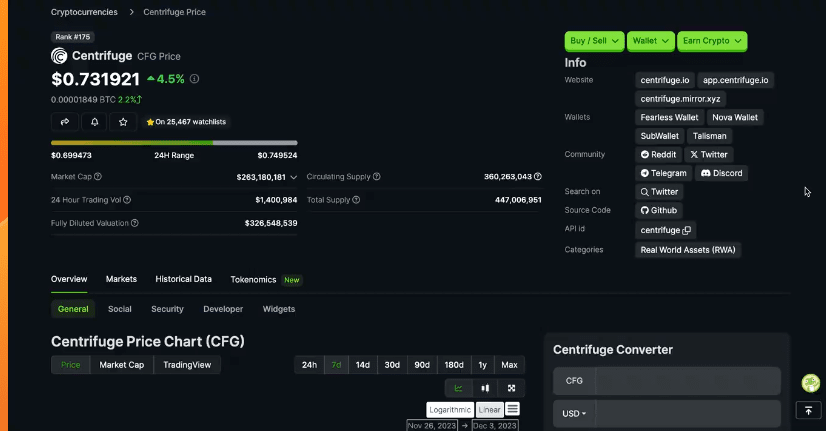Select the 1y chart range

[x=483, y=365]
